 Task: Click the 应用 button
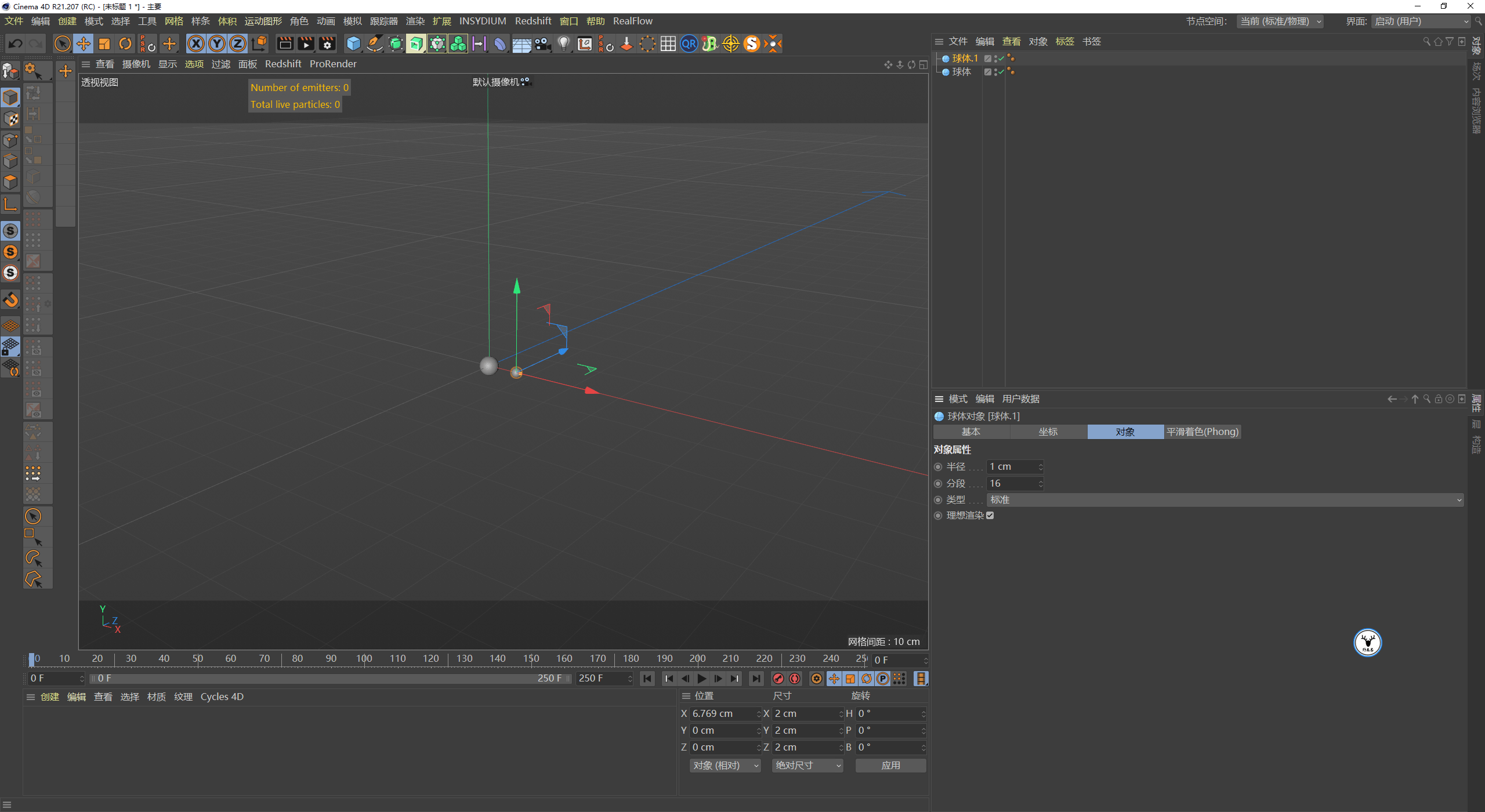point(890,766)
